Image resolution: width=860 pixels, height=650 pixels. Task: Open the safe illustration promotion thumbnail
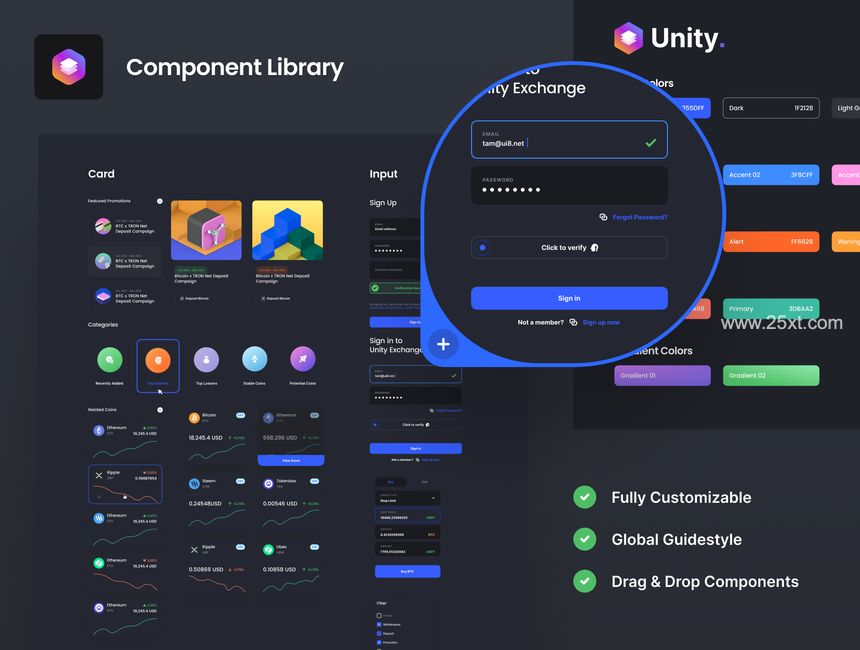click(206, 230)
